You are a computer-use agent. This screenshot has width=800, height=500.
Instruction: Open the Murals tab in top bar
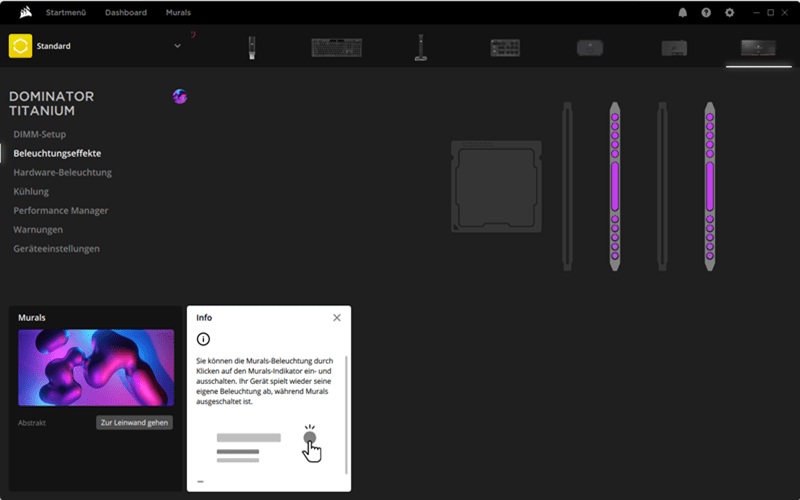pyautogui.click(x=178, y=12)
